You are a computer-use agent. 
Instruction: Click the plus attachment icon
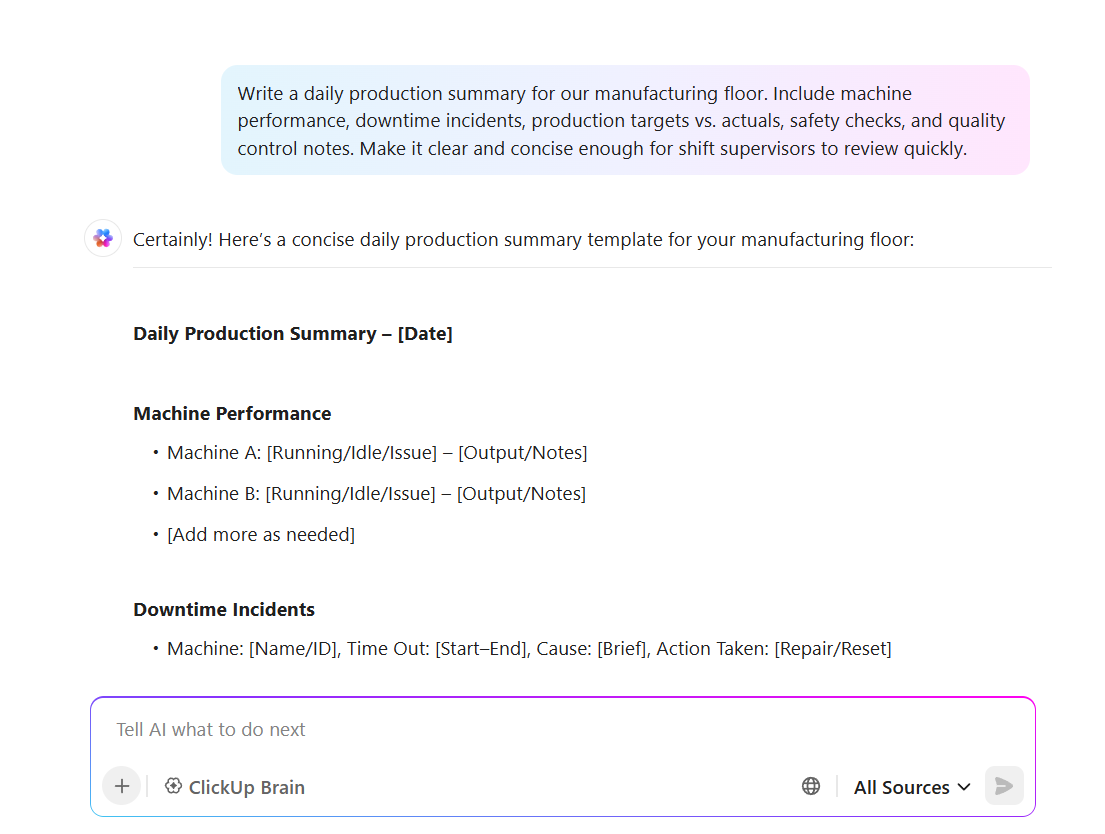click(122, 786)
